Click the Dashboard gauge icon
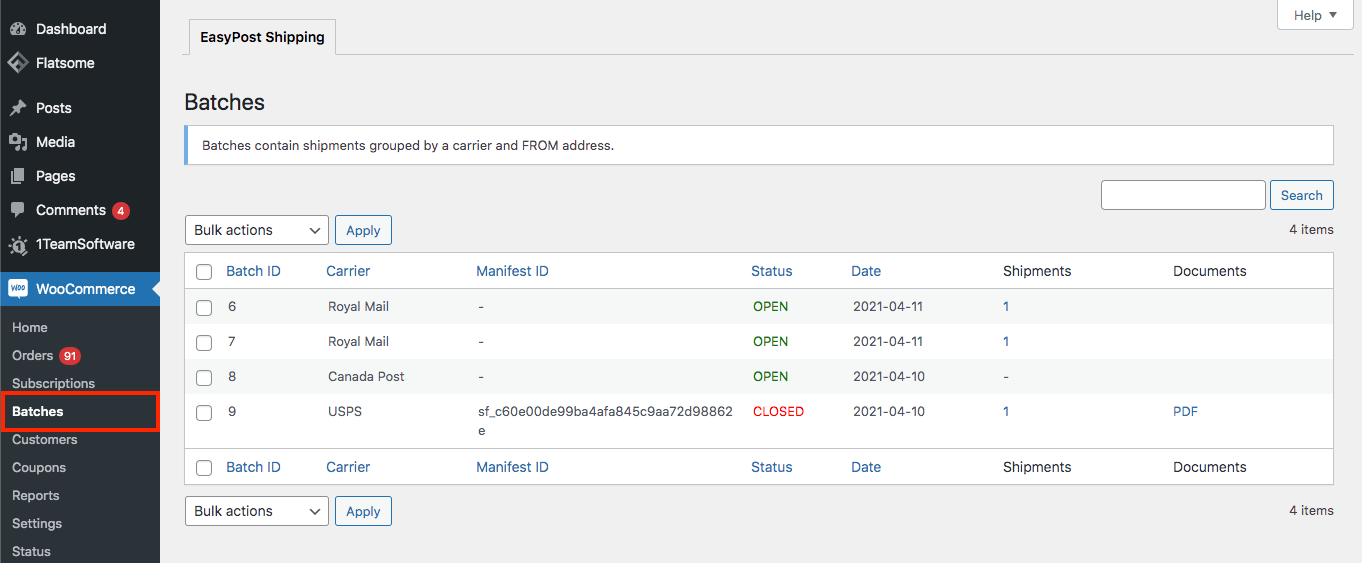This screenshot has width=1362, height=563. point(18,29)
